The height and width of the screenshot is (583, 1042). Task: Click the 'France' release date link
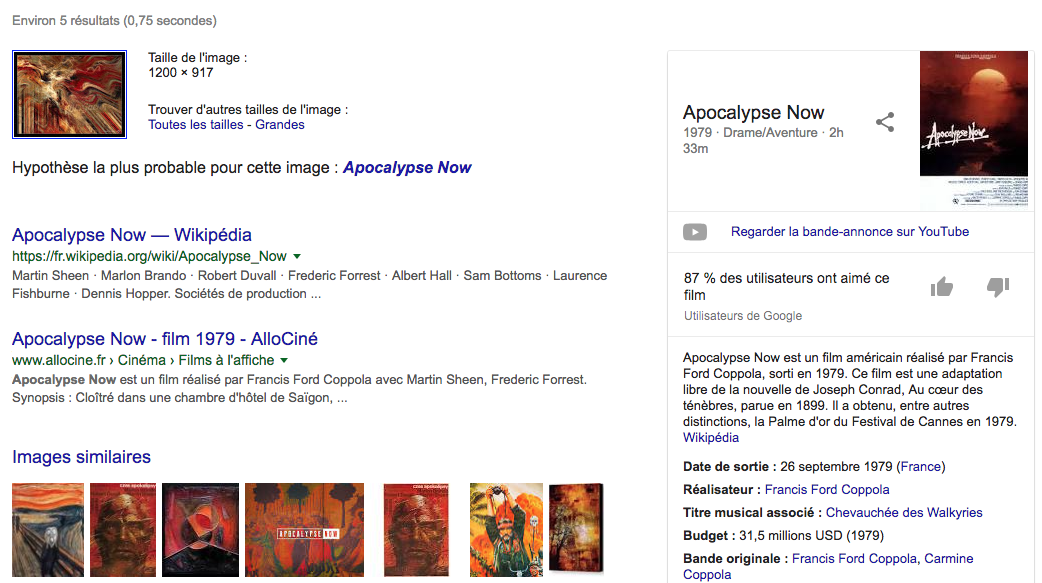(x=920, y=467)
